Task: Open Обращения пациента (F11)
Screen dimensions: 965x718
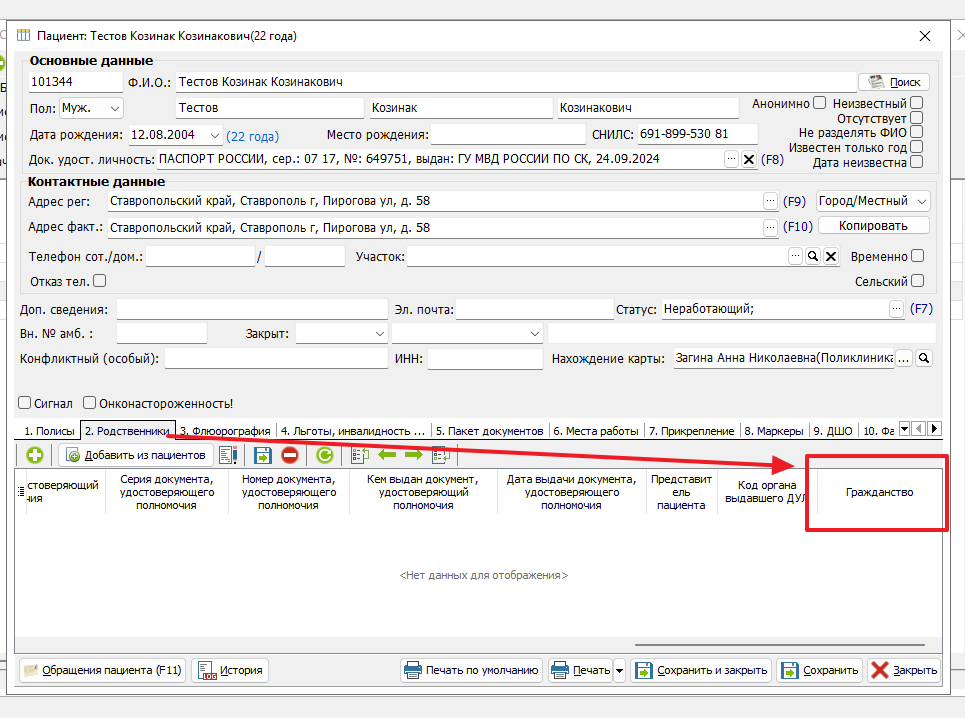Action: click(103, 670)
